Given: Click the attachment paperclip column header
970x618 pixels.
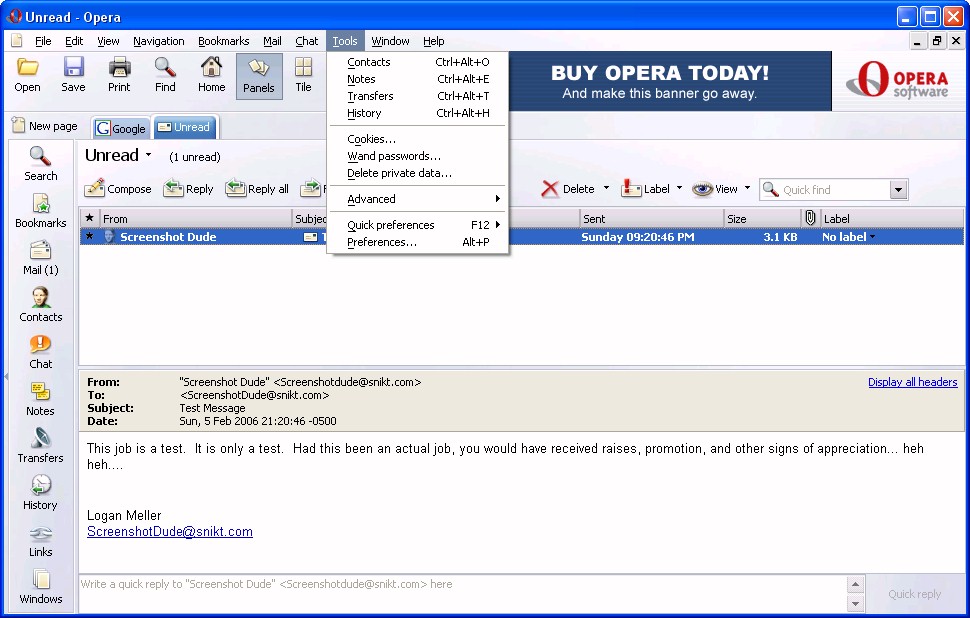Looking at the screenshot, I should 810,218.
